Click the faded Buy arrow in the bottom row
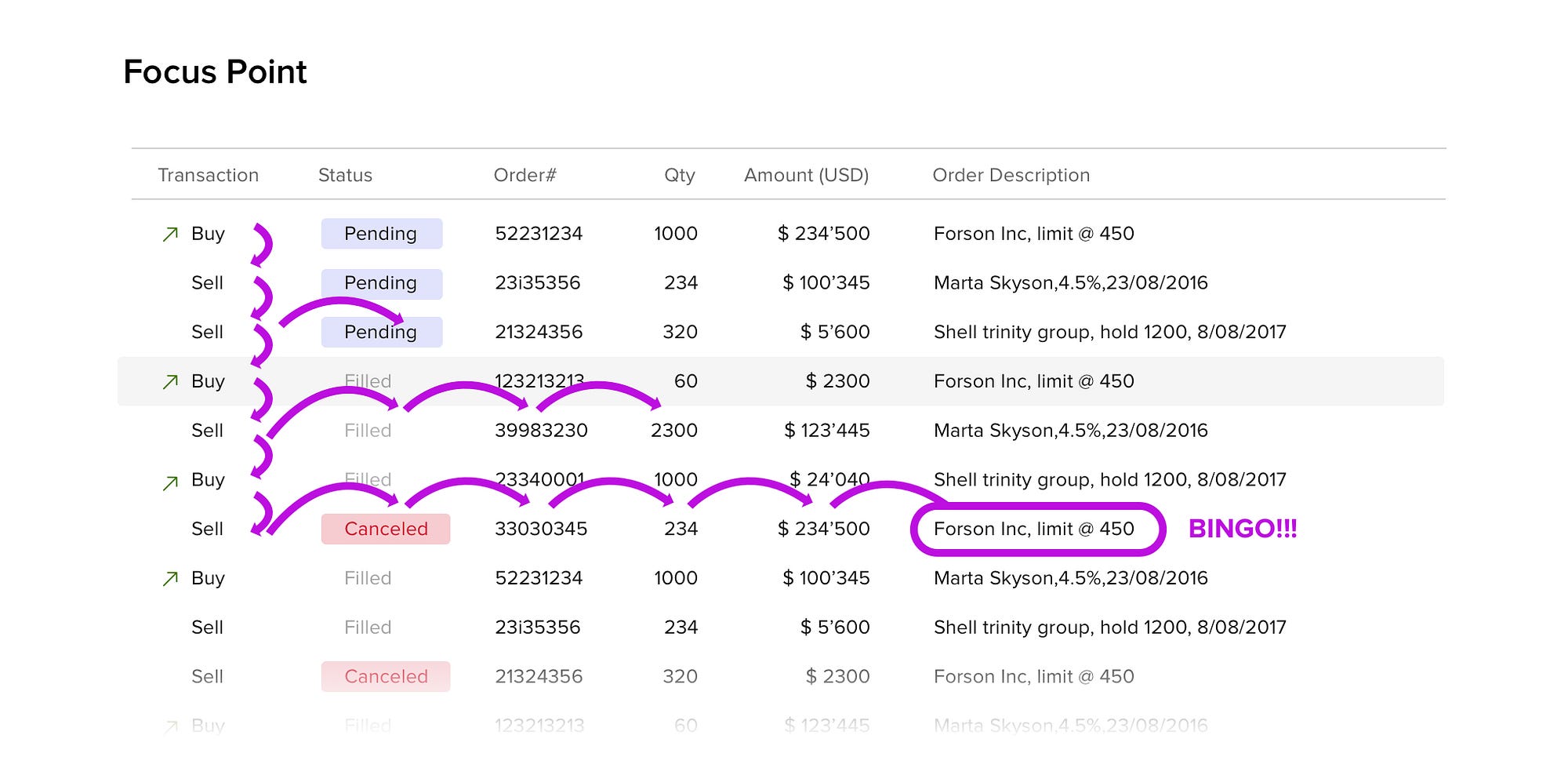This screenshot has width=1568, height=775. (x=170, y=726)
